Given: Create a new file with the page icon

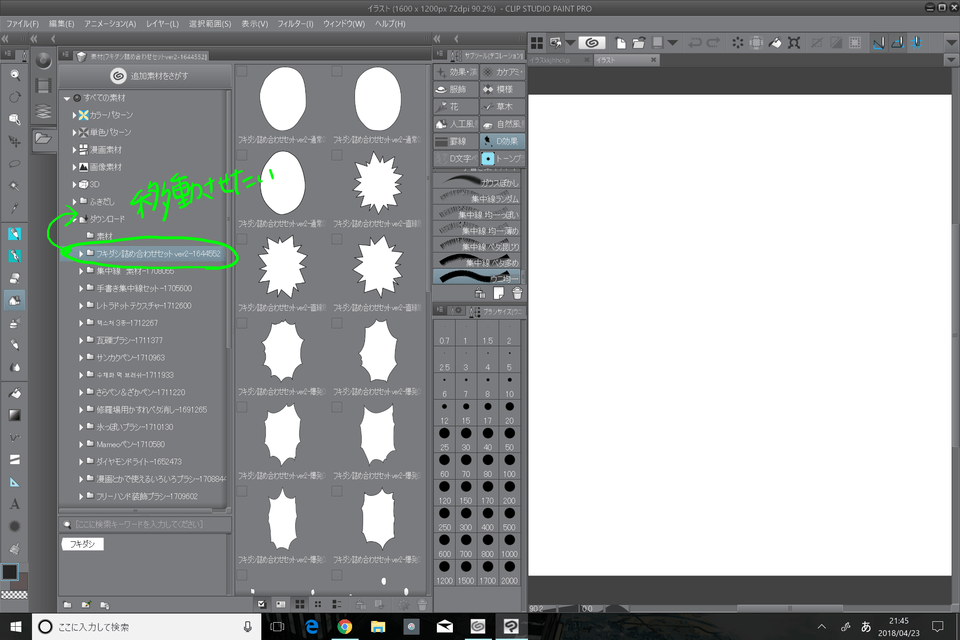Looking at the screenshot, I should pos(621,42).
